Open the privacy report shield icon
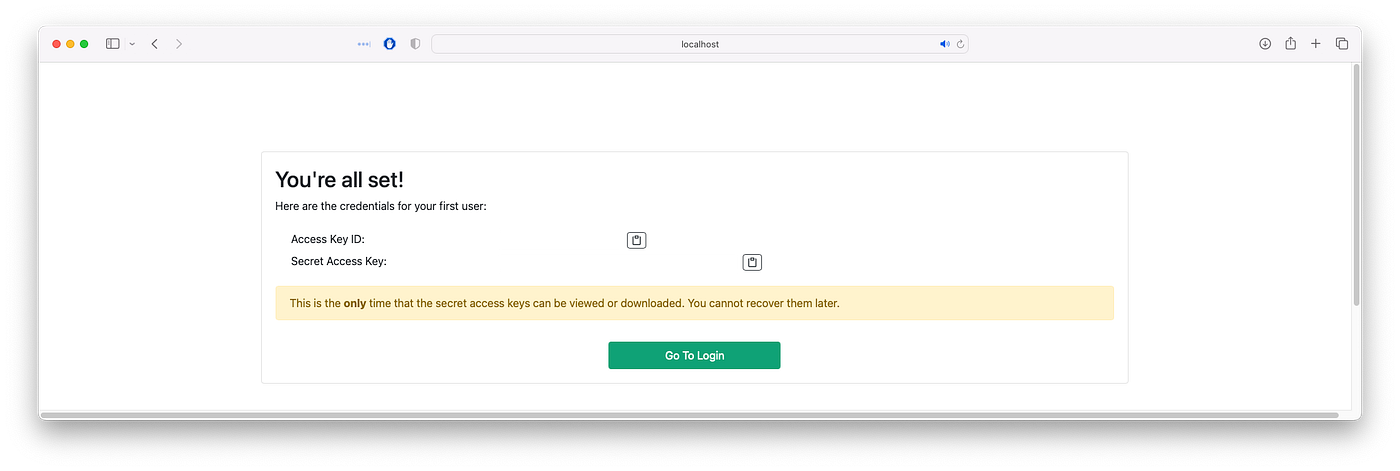 (415, 44)
